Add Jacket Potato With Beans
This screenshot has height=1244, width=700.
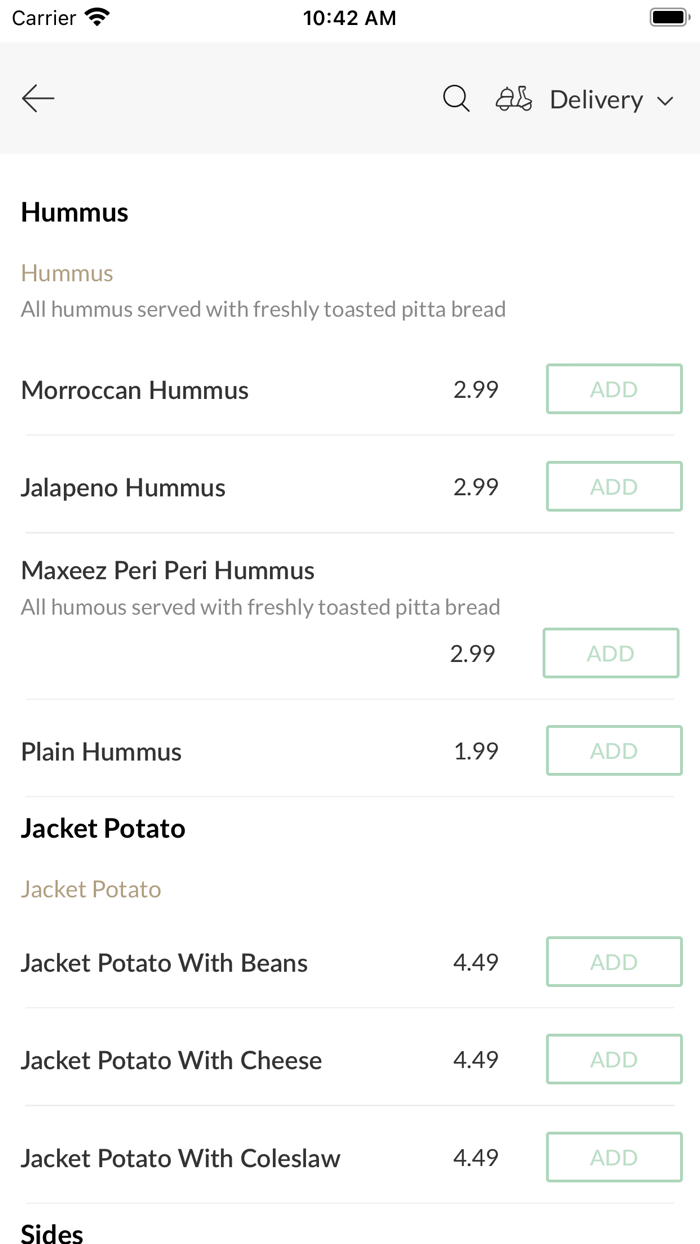click(614, 962)
